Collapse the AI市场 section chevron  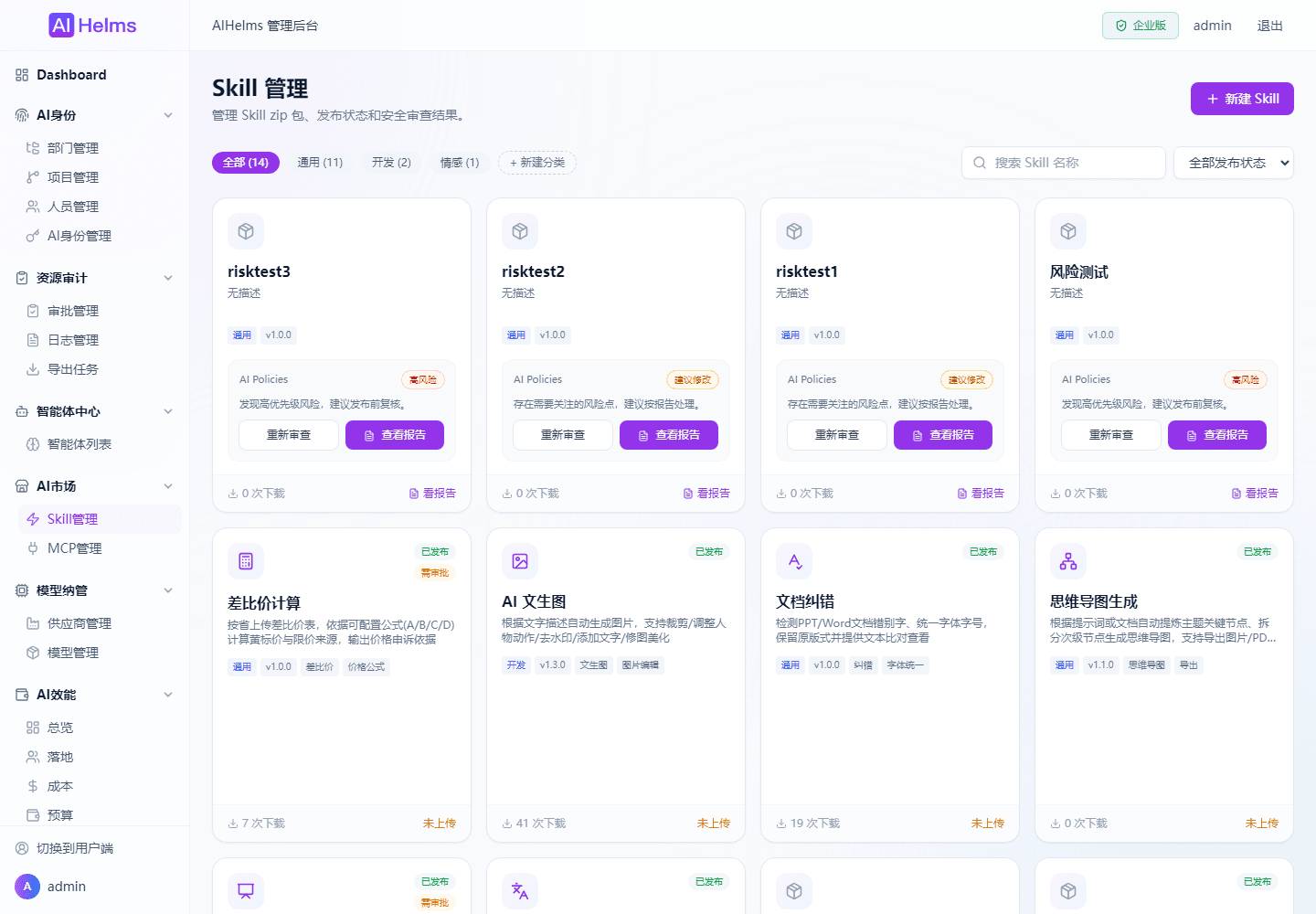(x=168, y=486)
